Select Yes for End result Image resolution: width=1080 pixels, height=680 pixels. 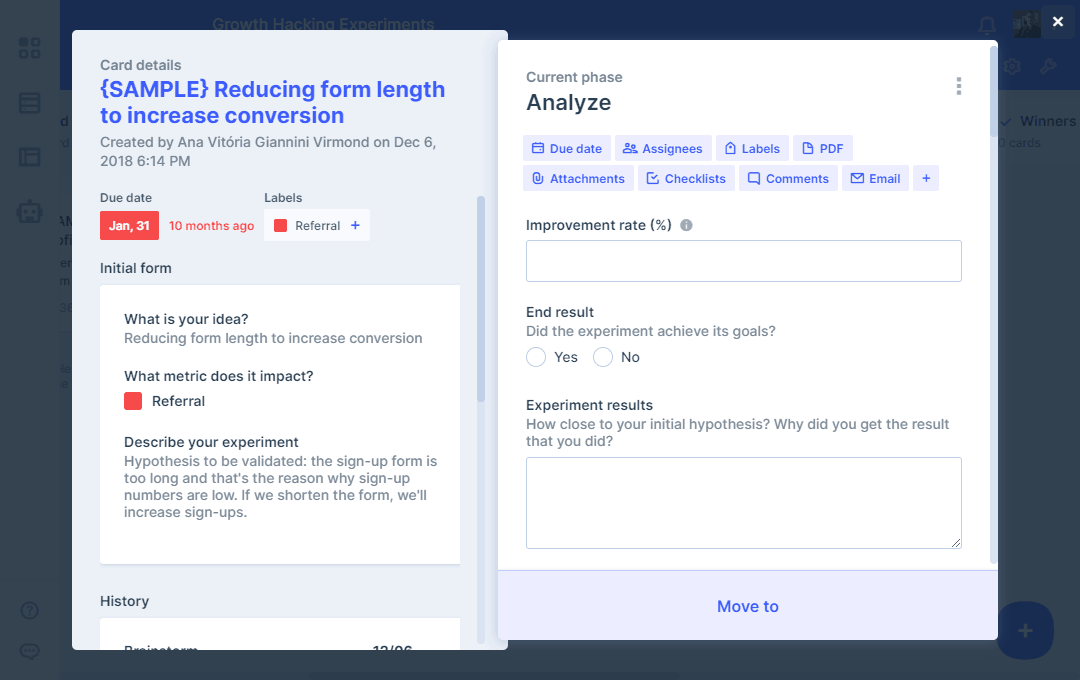click(x=537, y=357)
